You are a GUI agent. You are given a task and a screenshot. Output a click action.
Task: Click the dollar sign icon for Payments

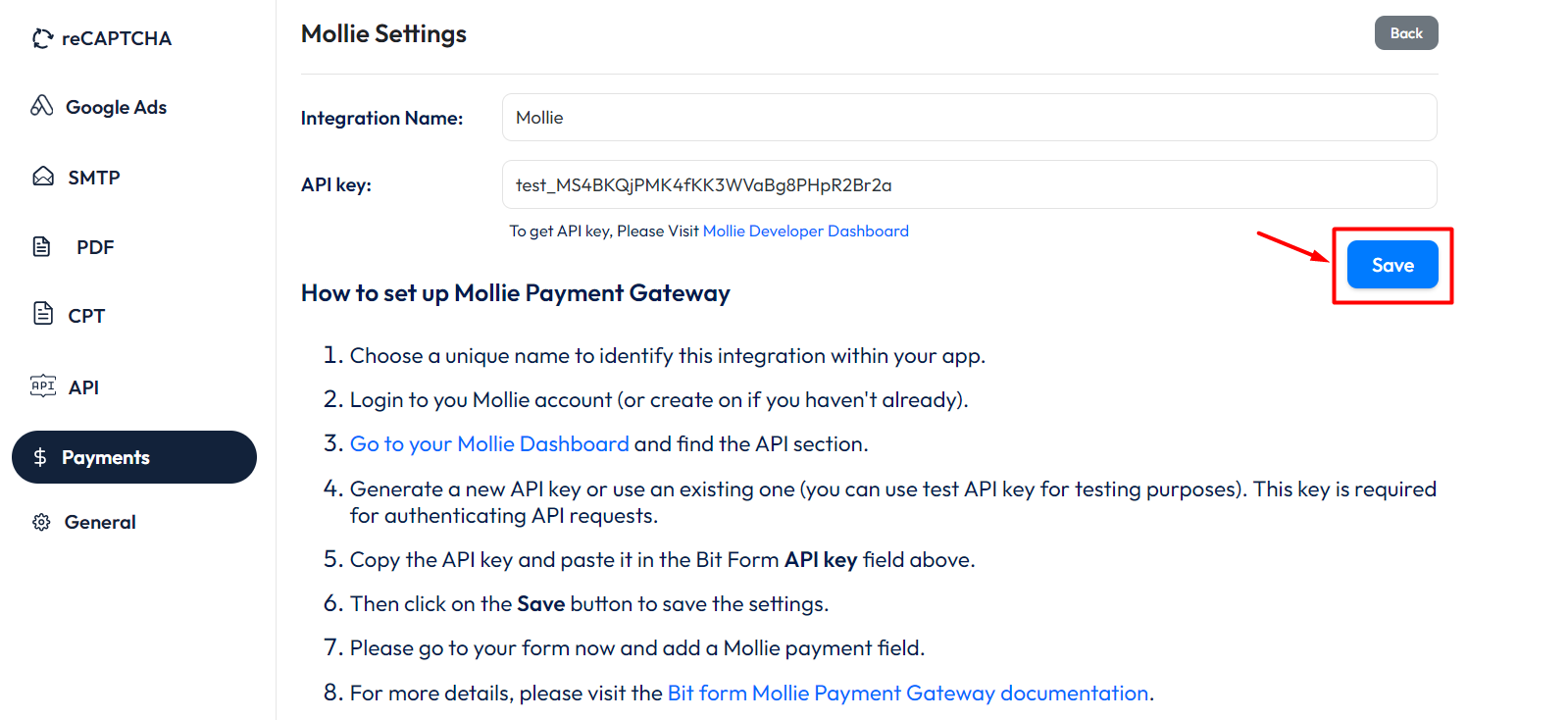pos(40,457)
